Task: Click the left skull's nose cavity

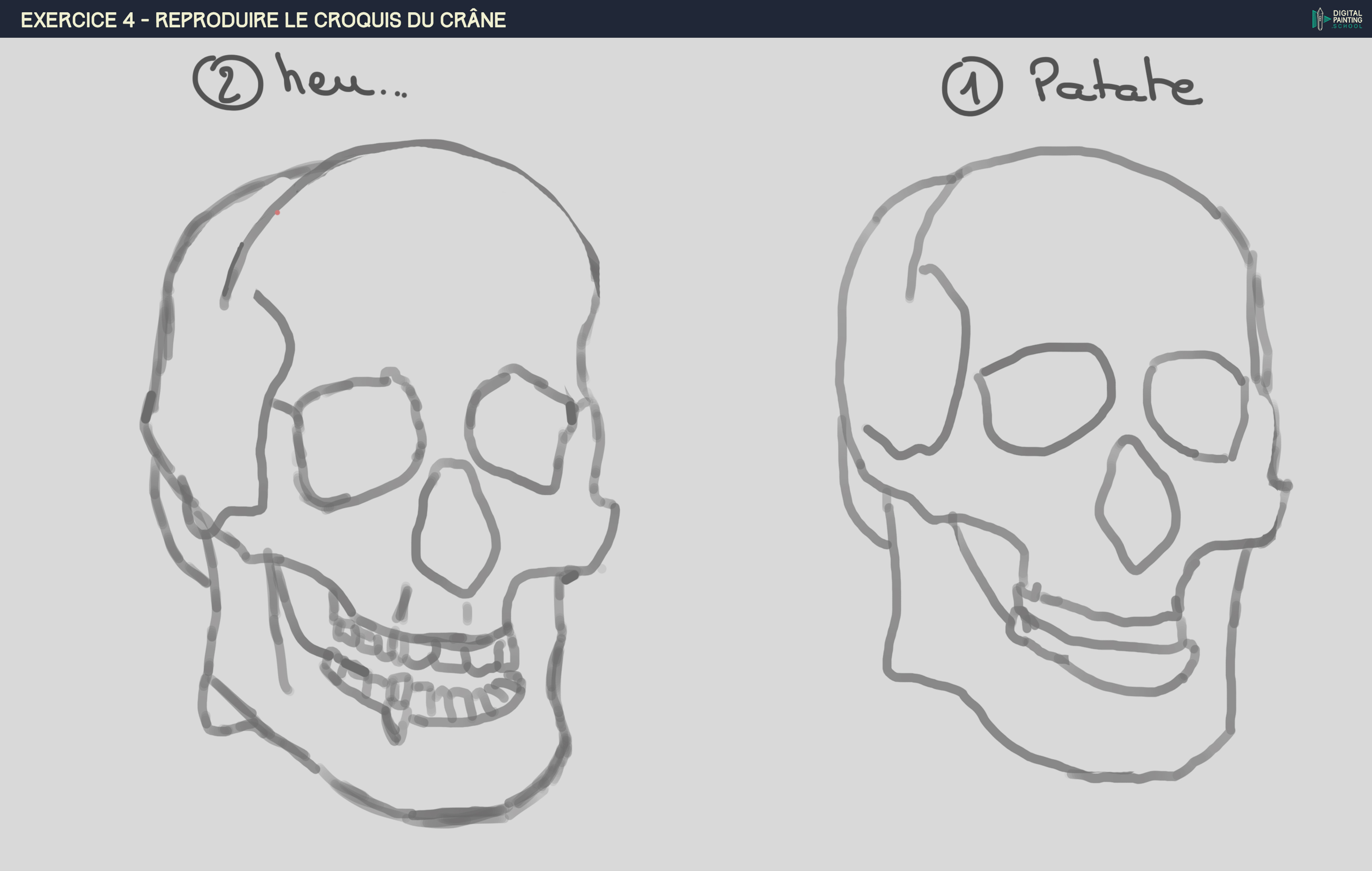Action: click(456, 530)
